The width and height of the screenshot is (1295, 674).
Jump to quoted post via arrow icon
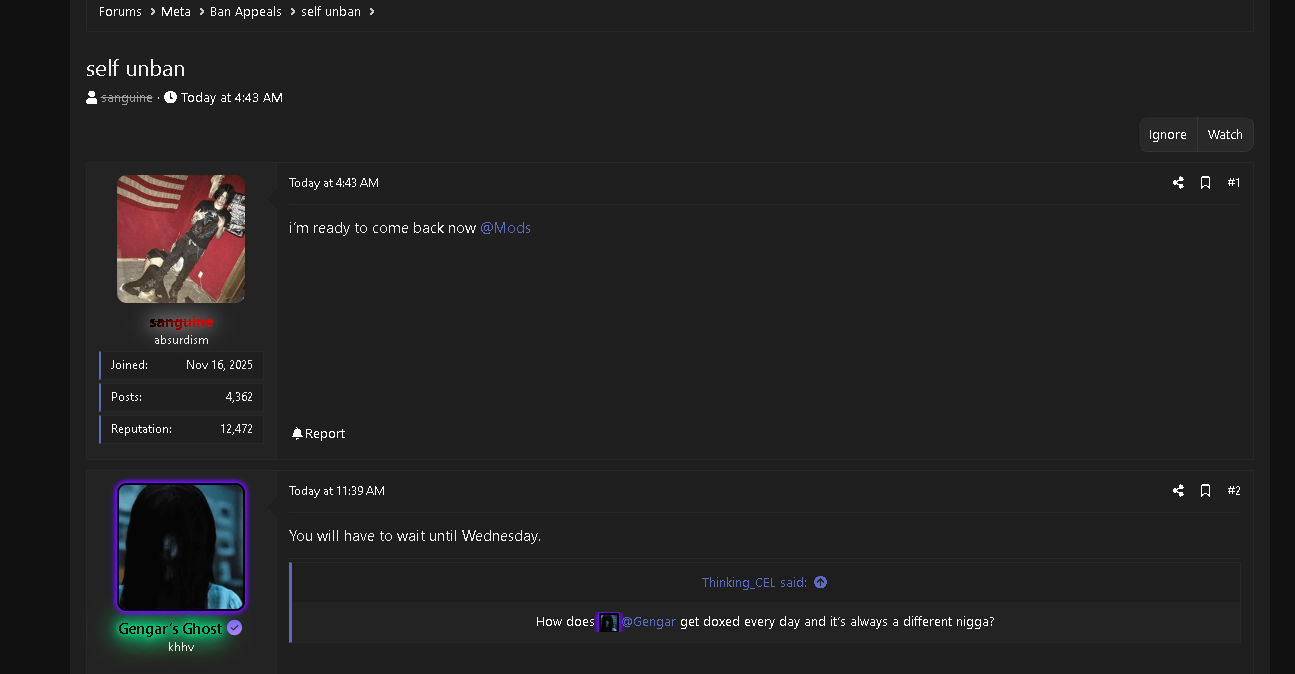pos(820,582)
